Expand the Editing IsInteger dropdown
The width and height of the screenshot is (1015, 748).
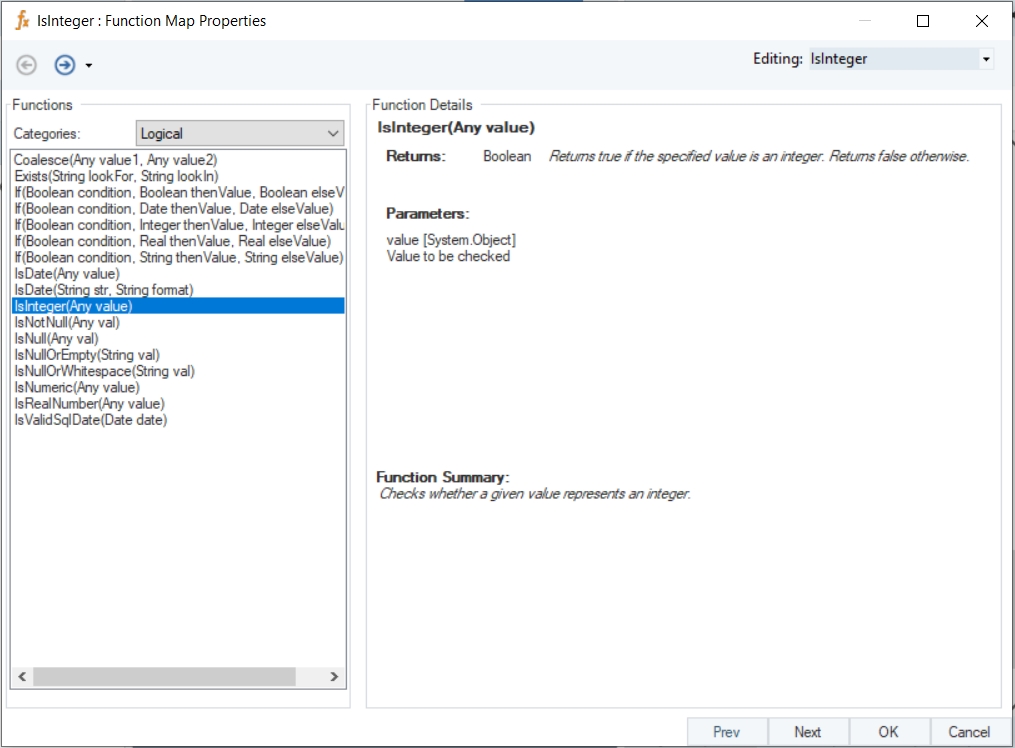[986, 59]
